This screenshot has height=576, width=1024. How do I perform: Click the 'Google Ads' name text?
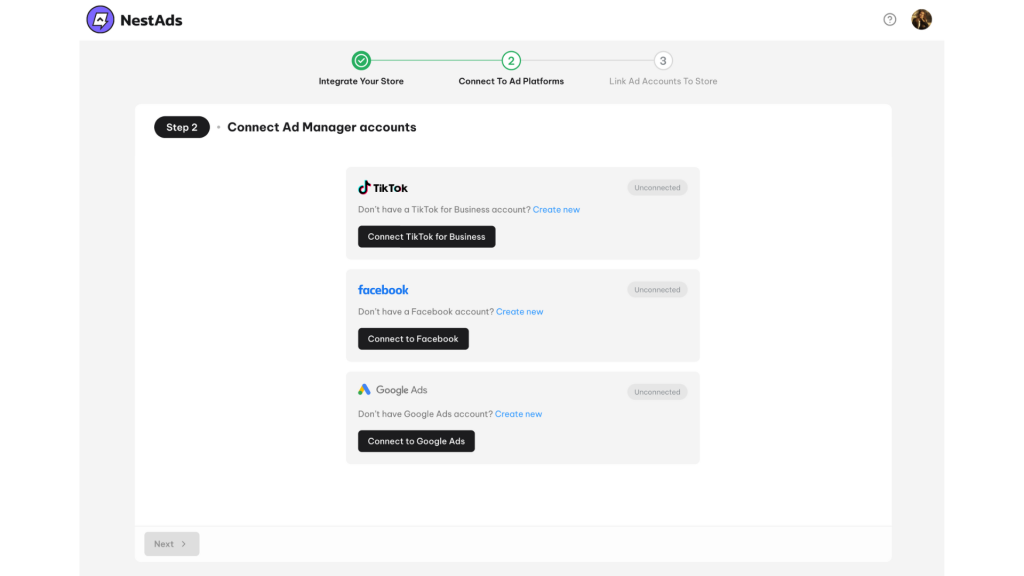coord(402,390)
